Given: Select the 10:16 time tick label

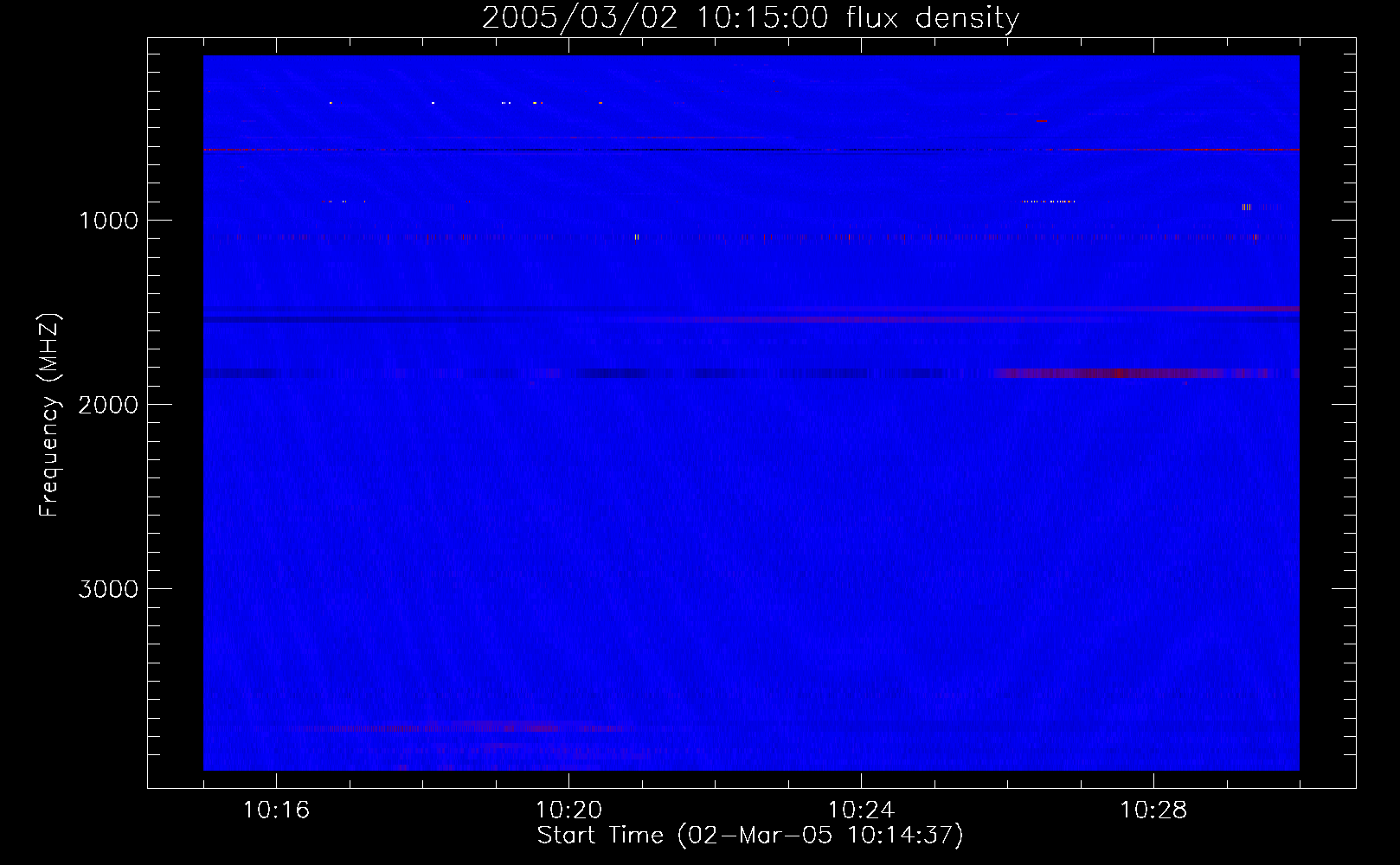Looking at the screenshot, I should (276, 811).
